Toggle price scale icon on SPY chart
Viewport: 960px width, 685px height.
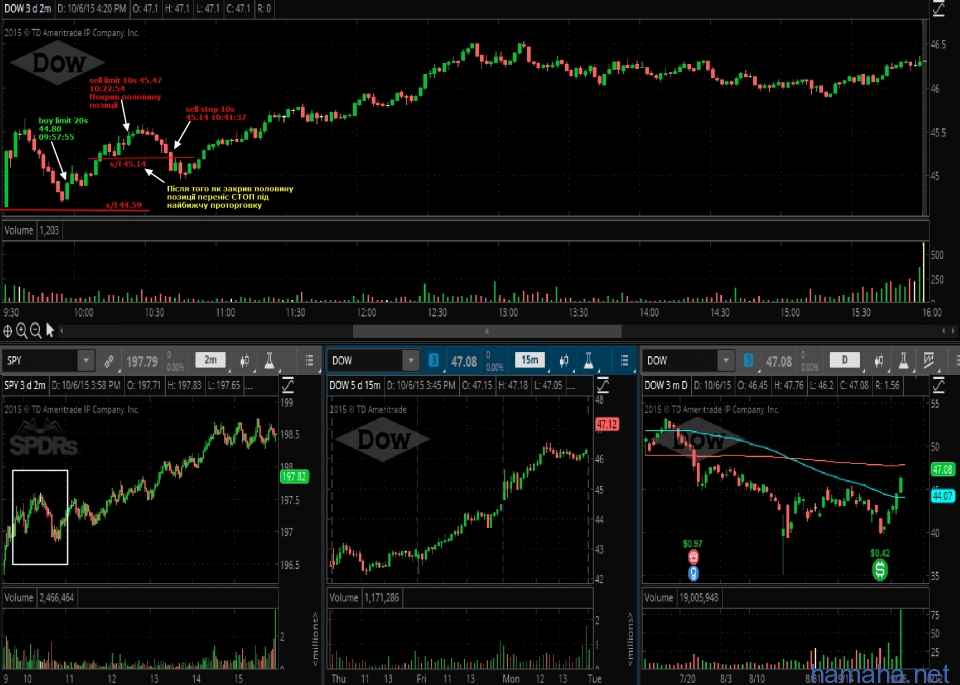(x=289, y=384)
